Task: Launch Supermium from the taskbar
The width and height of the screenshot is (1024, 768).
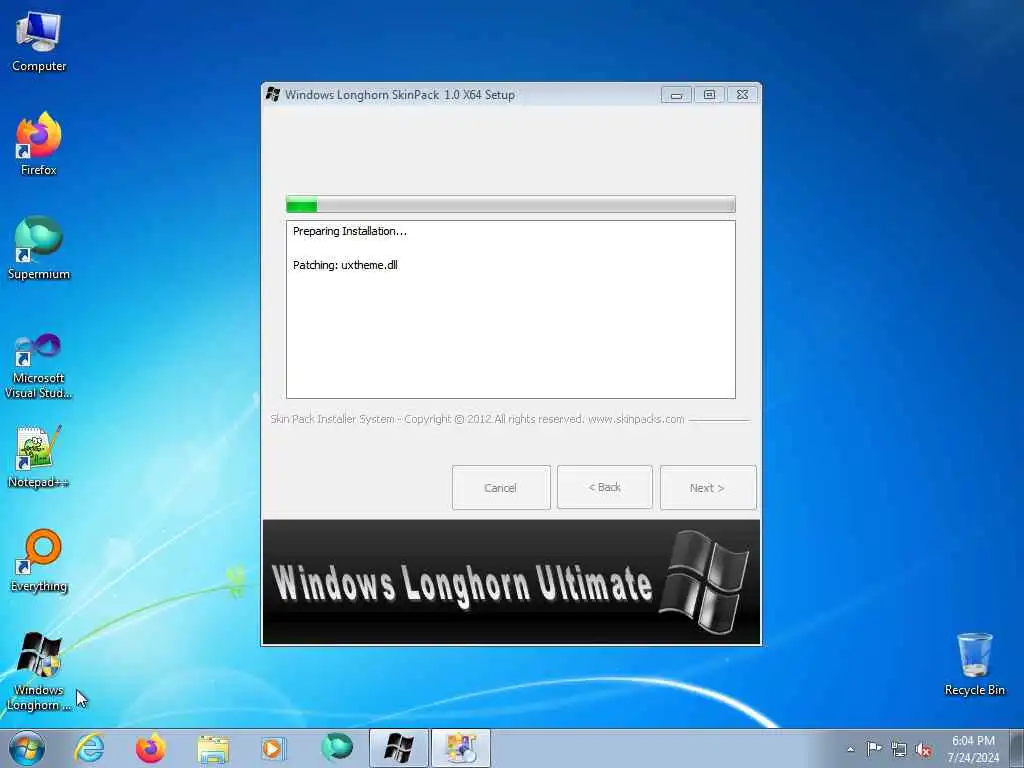Action: point(337,748)
